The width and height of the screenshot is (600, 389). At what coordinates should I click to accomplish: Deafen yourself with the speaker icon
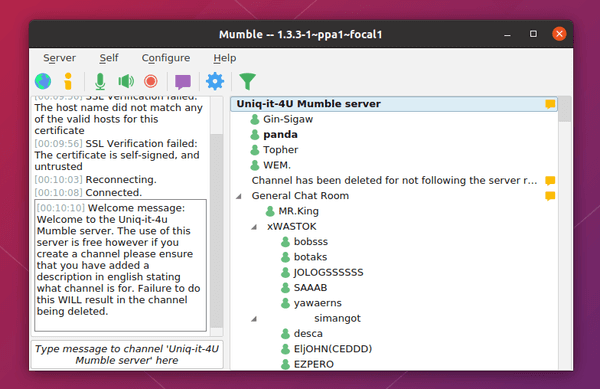pyautogui.click(x=126, y=81)
